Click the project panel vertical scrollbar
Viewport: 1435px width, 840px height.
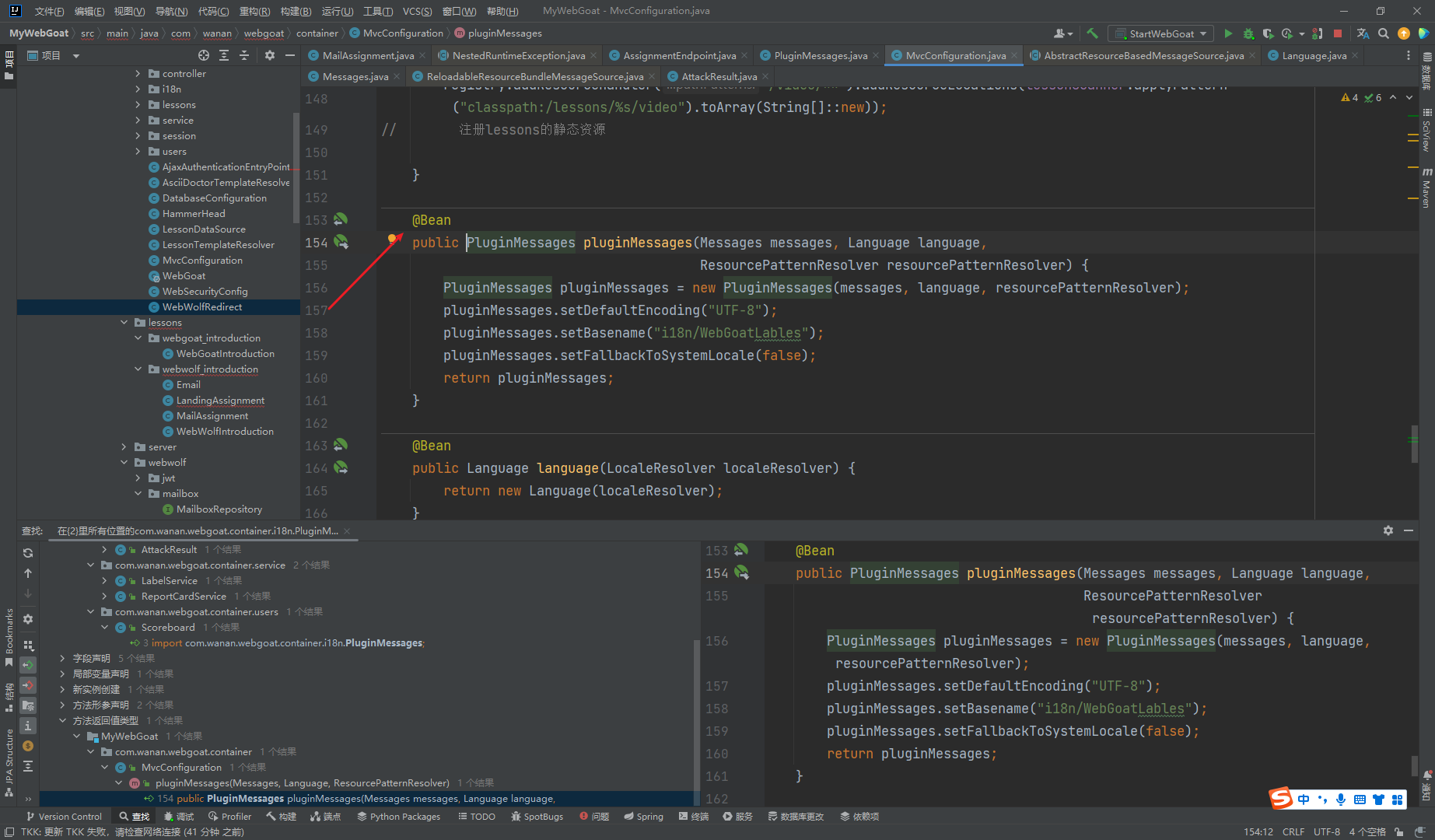click(x=296, y=167)
